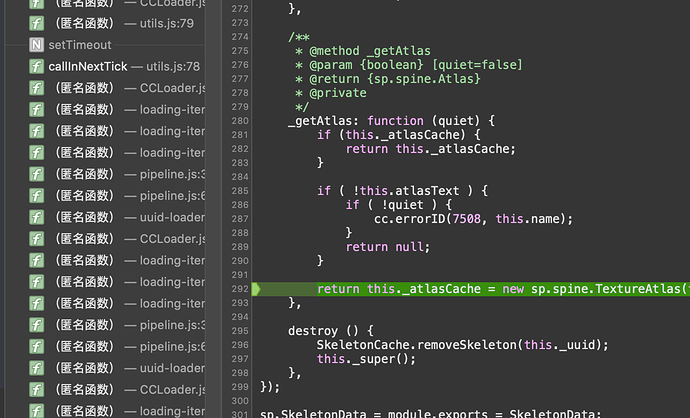Click the utils.js:78 file location label
This screenshot has width=690, height=418.
coord(173,66)
